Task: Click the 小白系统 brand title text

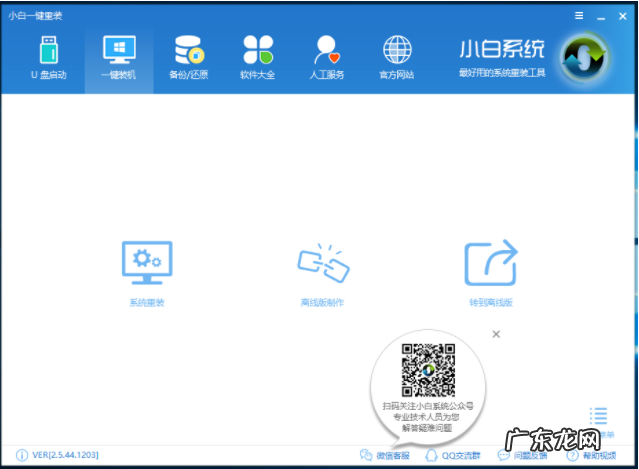Action: point(502,49)
